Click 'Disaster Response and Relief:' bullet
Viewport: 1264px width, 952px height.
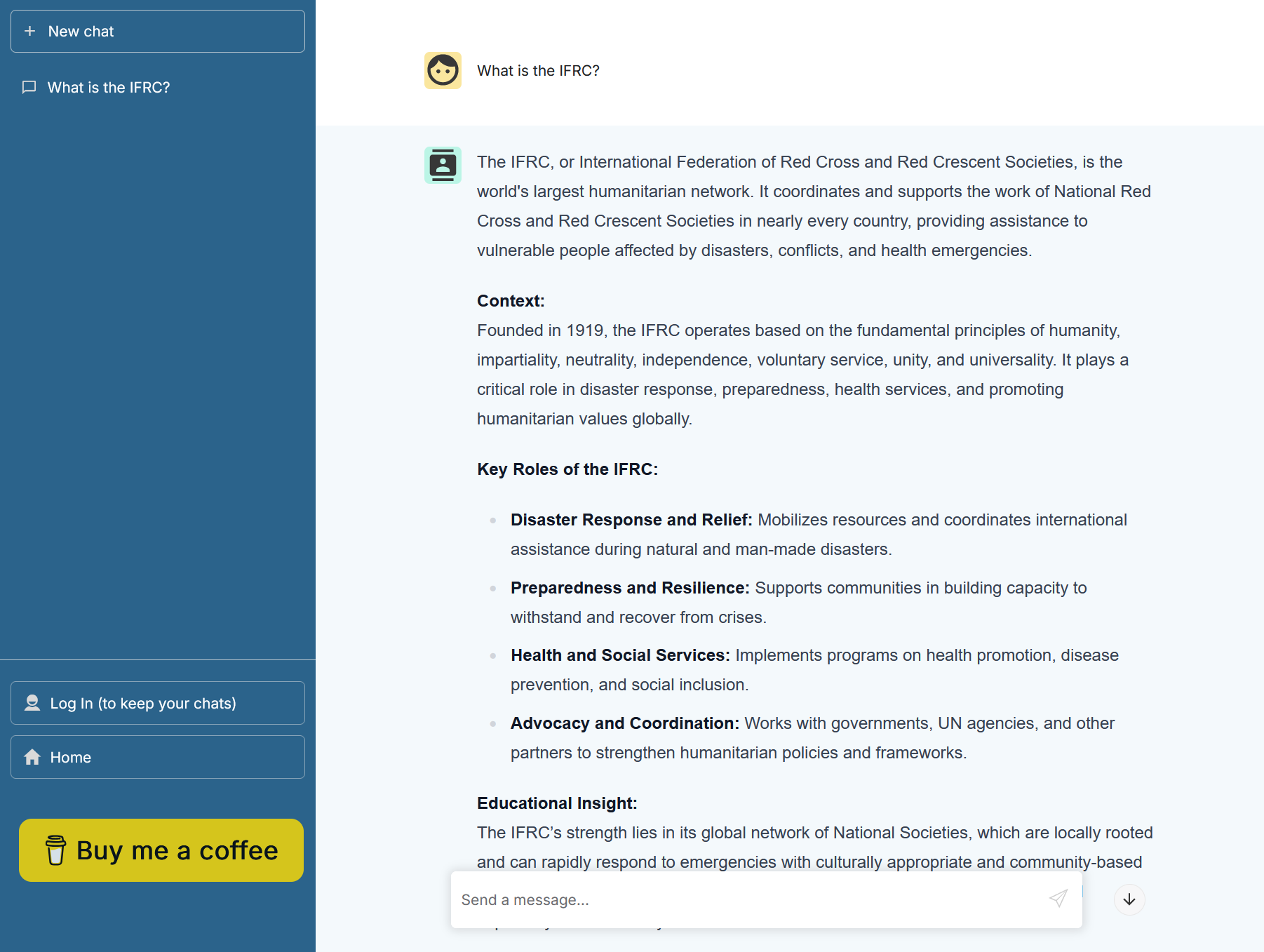pos(631,520)
